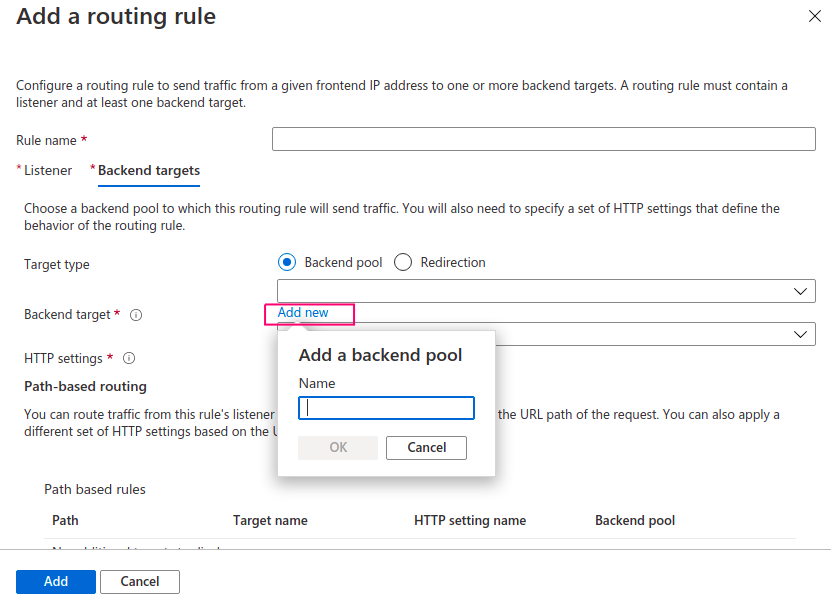Show info tooltip icon beside Backend target
The image size is (831, 601).
(136, 315)
